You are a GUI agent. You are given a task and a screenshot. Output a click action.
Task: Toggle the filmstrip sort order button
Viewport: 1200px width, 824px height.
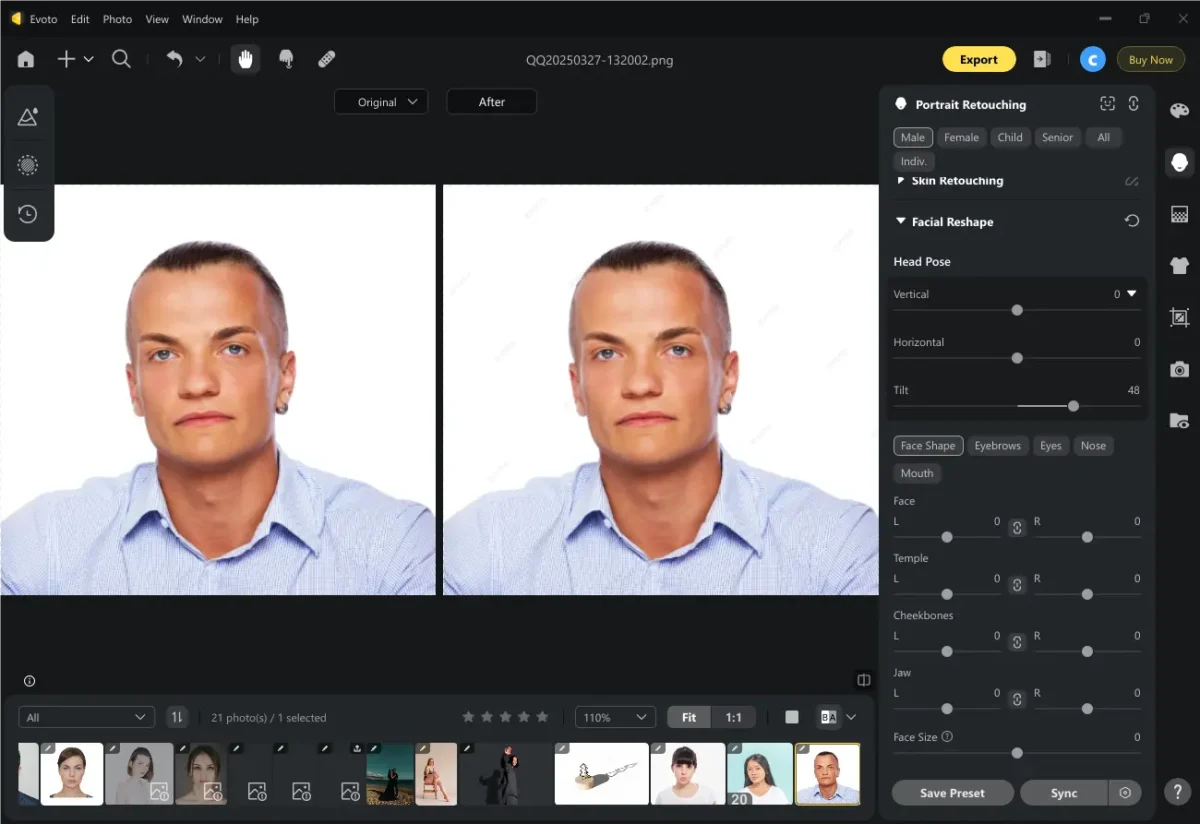click(177, 717)
